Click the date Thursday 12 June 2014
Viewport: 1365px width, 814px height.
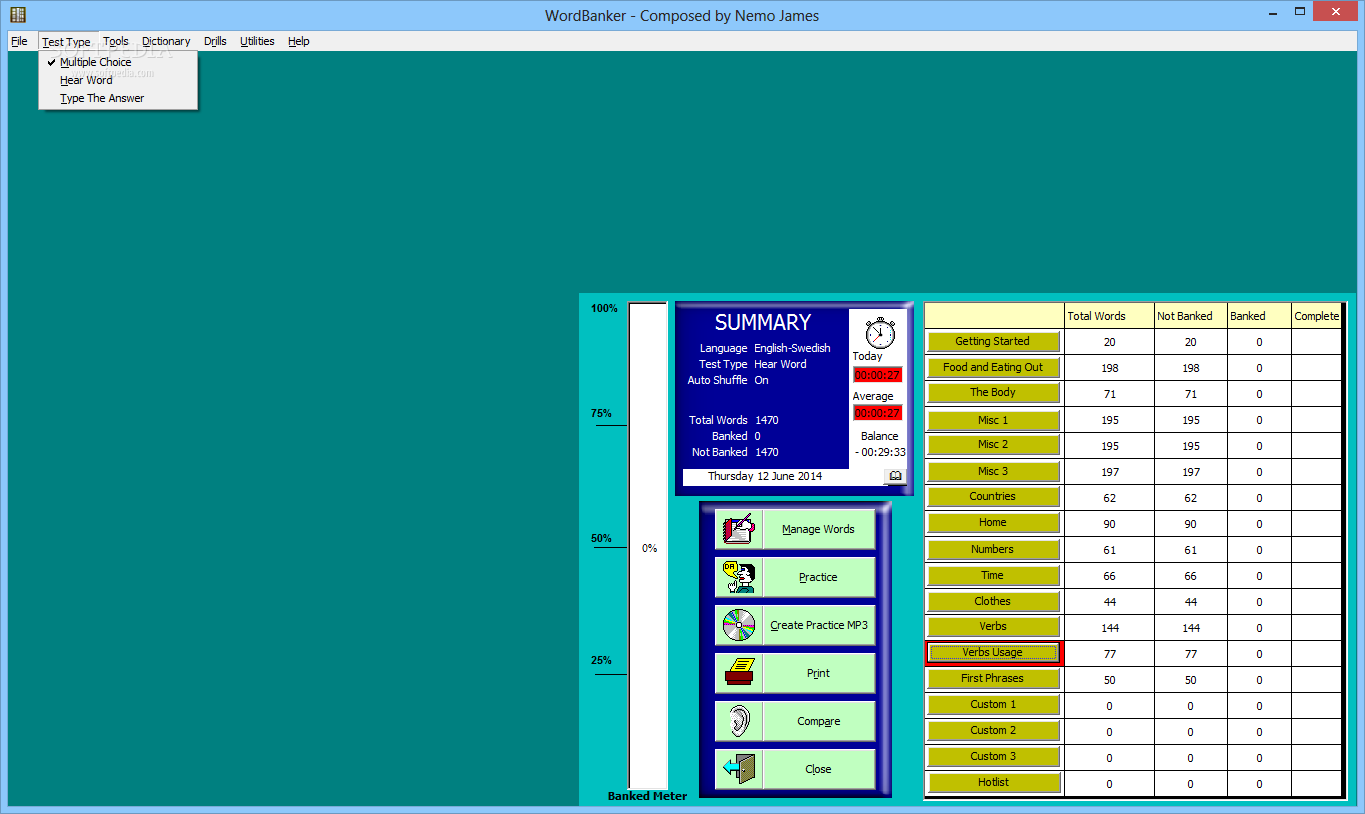click(x=765, y=476)
